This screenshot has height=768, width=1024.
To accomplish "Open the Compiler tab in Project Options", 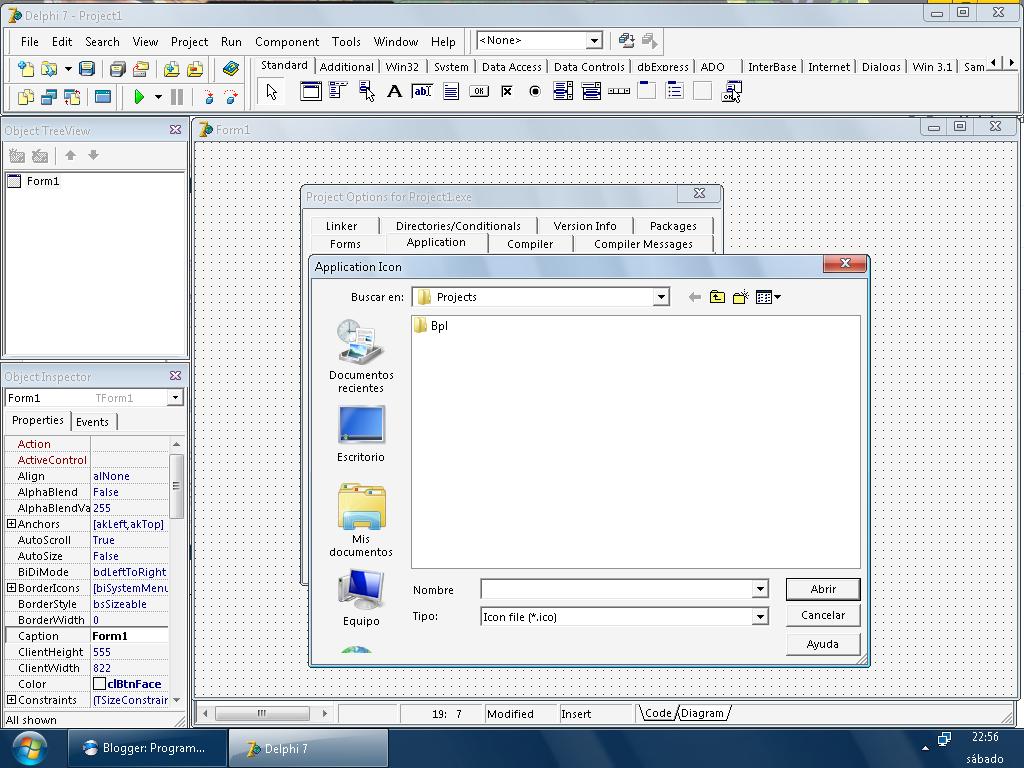I will [530, 244].
